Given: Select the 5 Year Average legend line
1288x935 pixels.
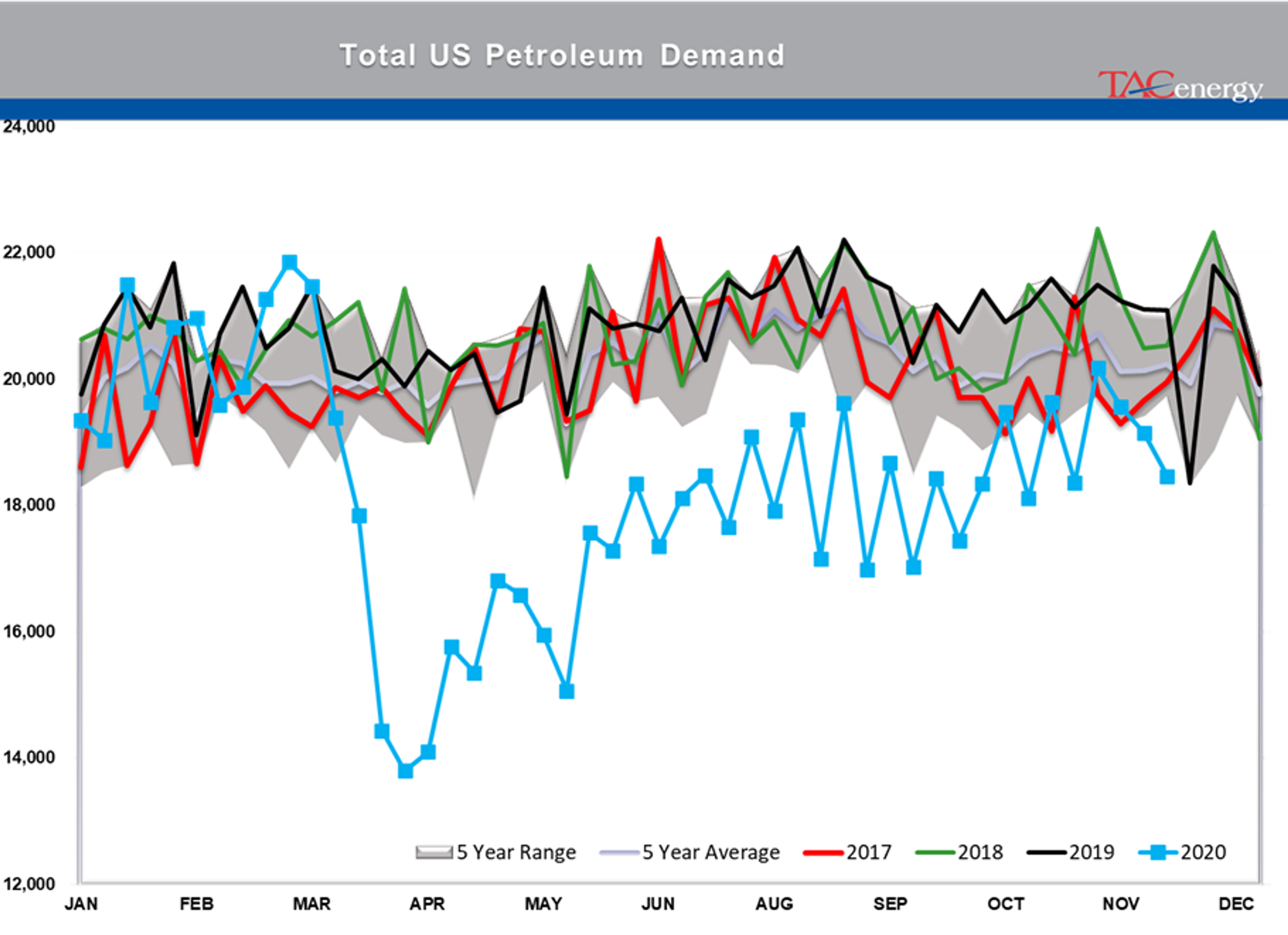Looking at the screenshot, I should tap(620, 852).
